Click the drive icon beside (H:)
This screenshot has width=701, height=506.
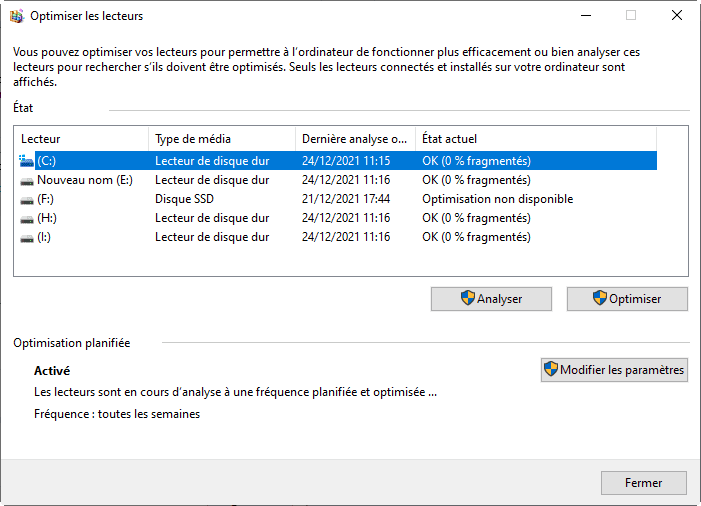click(x=27, y=219)
